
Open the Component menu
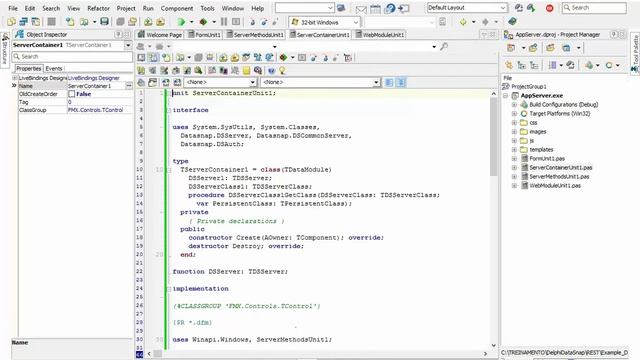tap(177, 8)
